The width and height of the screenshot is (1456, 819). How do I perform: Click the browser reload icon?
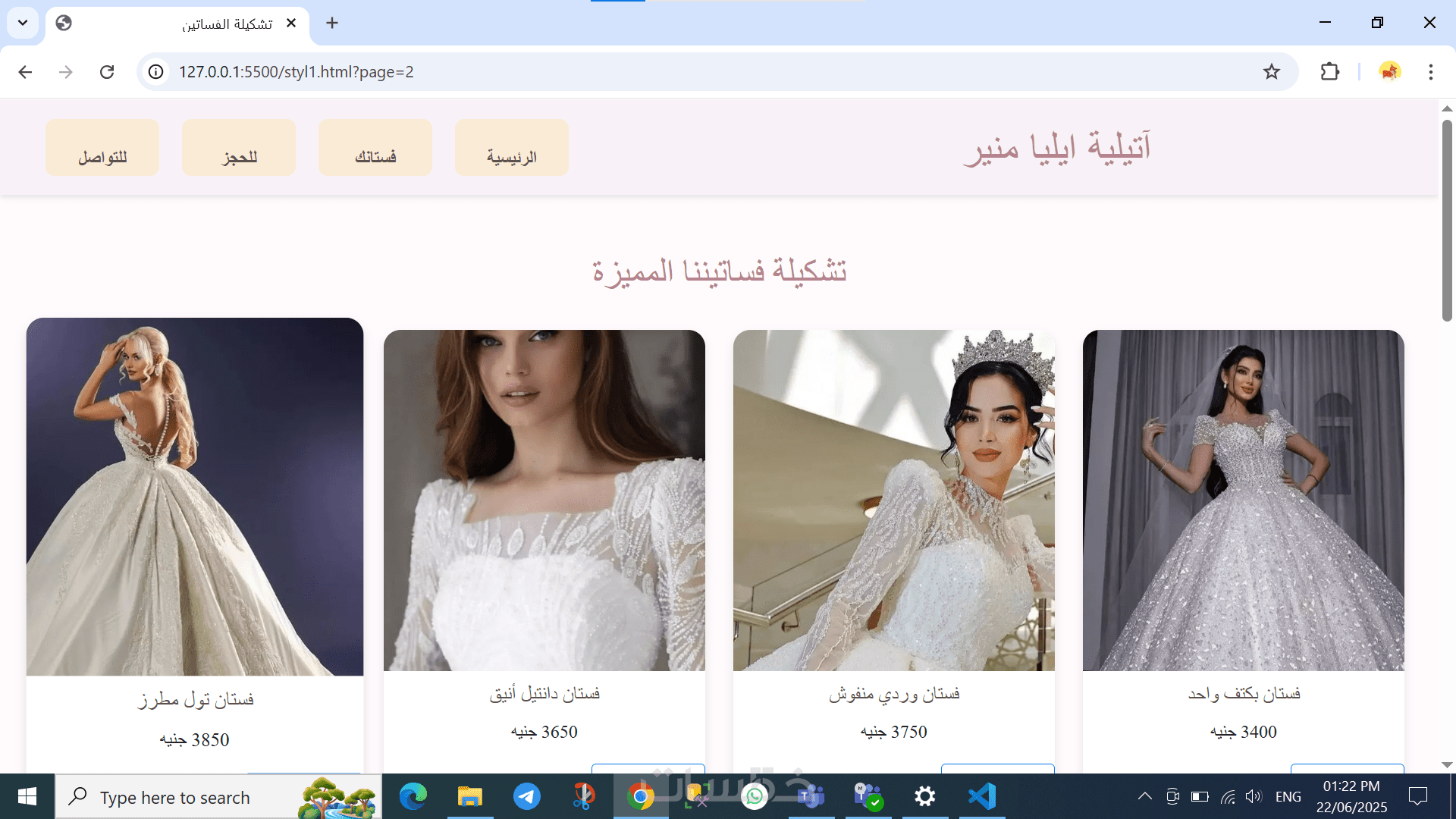point(107,72)
